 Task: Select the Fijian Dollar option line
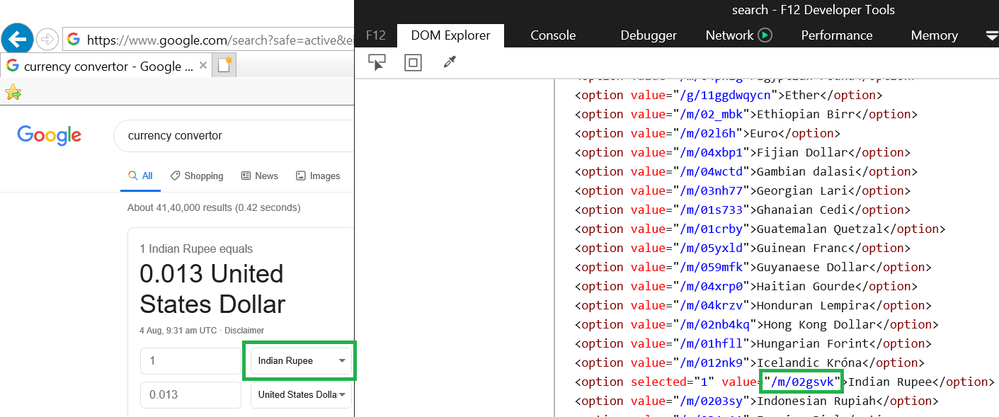[742, 153]
